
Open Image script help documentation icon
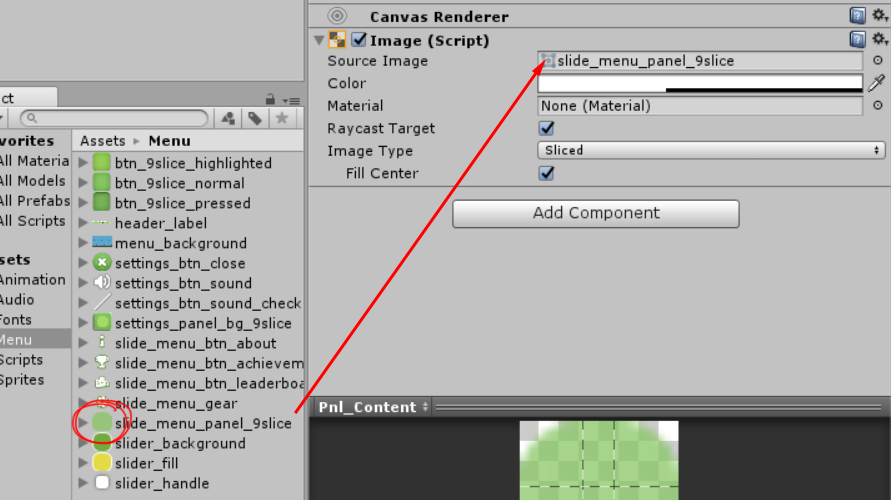[857, 40]
